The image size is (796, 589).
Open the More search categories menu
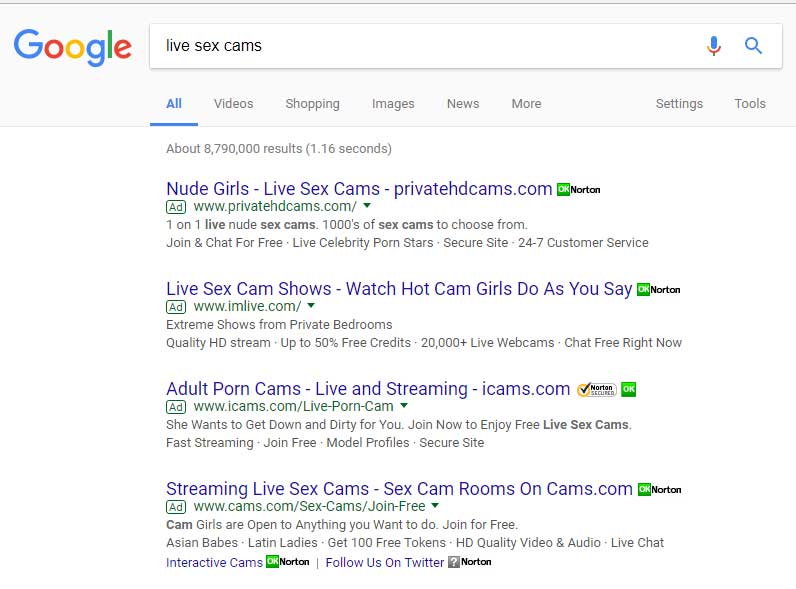click(526, 104)
